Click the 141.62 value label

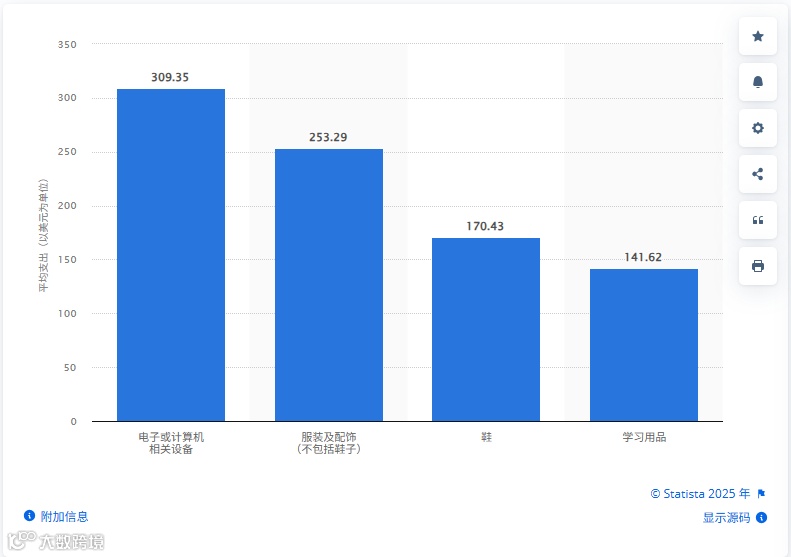tap(643, 257)
